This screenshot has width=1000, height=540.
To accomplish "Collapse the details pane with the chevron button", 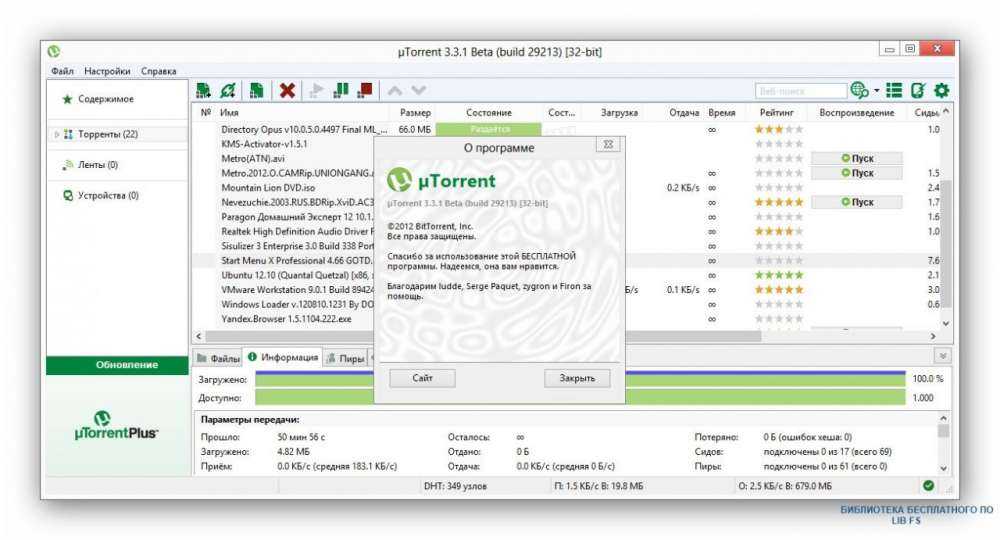I will click(942, 356).
